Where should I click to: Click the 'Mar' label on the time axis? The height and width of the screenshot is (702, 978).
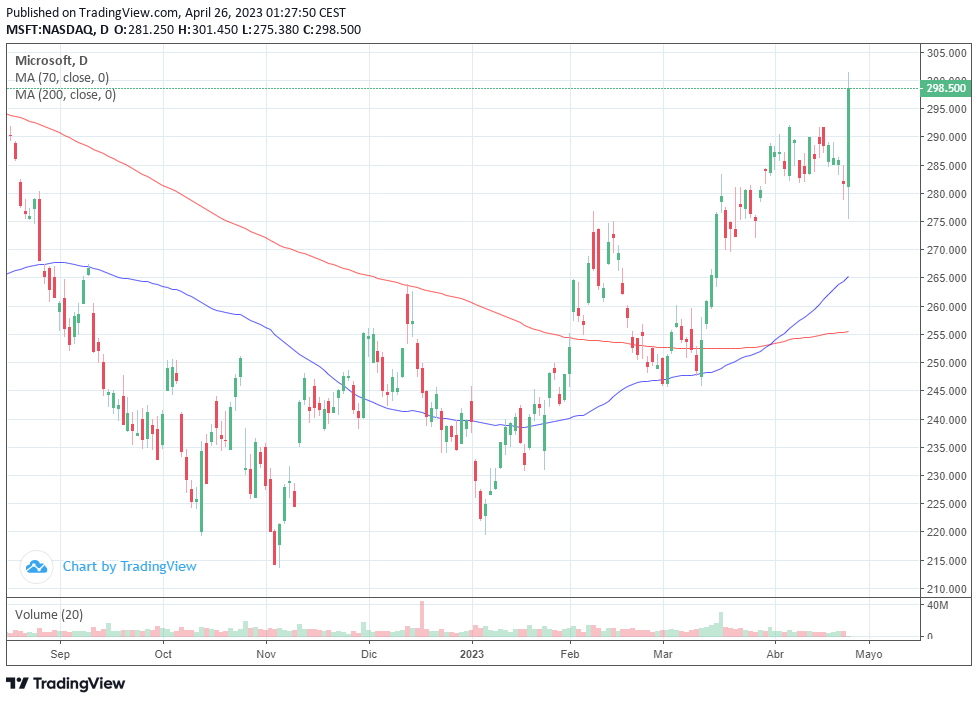tap(663, 654)
